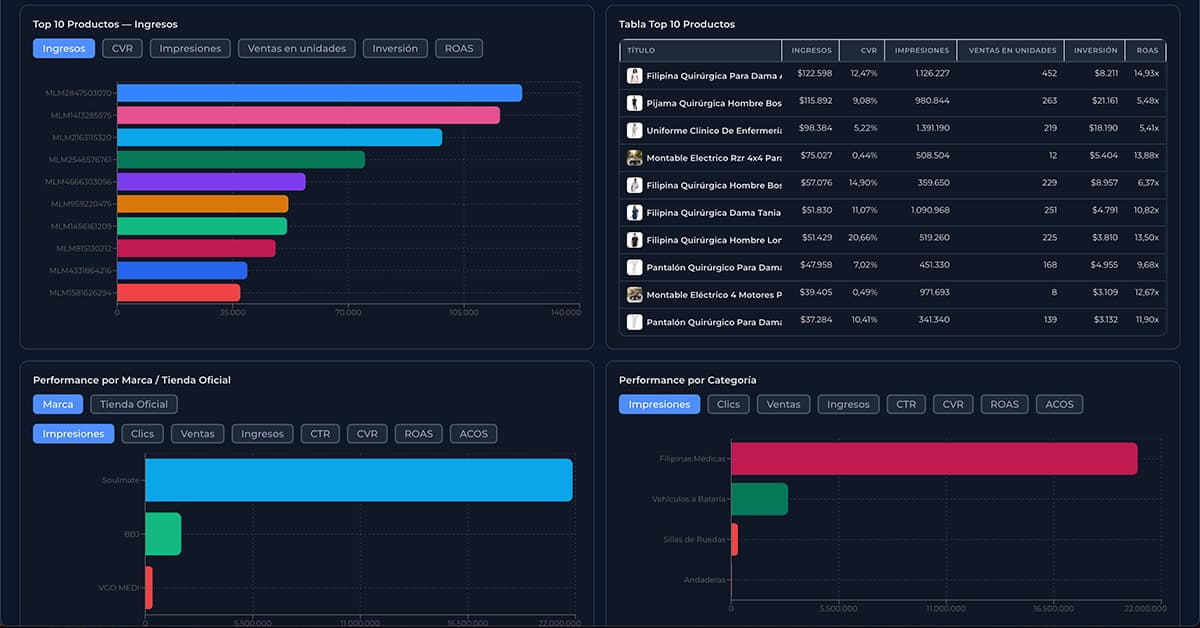Select Ingresos in Performance por Marca

coord(263,434)
